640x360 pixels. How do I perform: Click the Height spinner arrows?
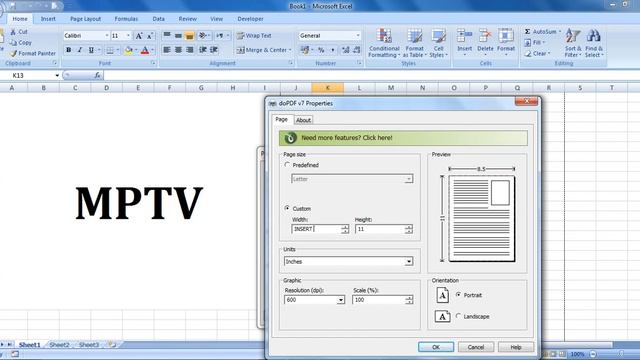(409, 229)
